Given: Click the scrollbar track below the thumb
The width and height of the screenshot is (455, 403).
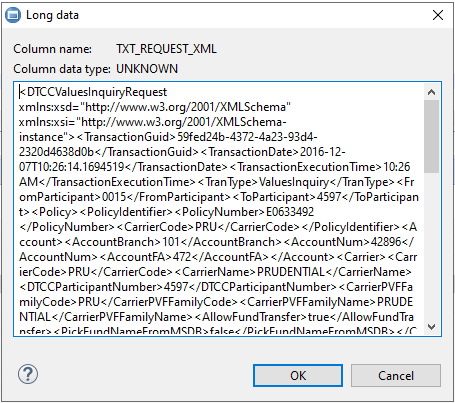Looking at the screenshot, I should click(x=431, y=246).
